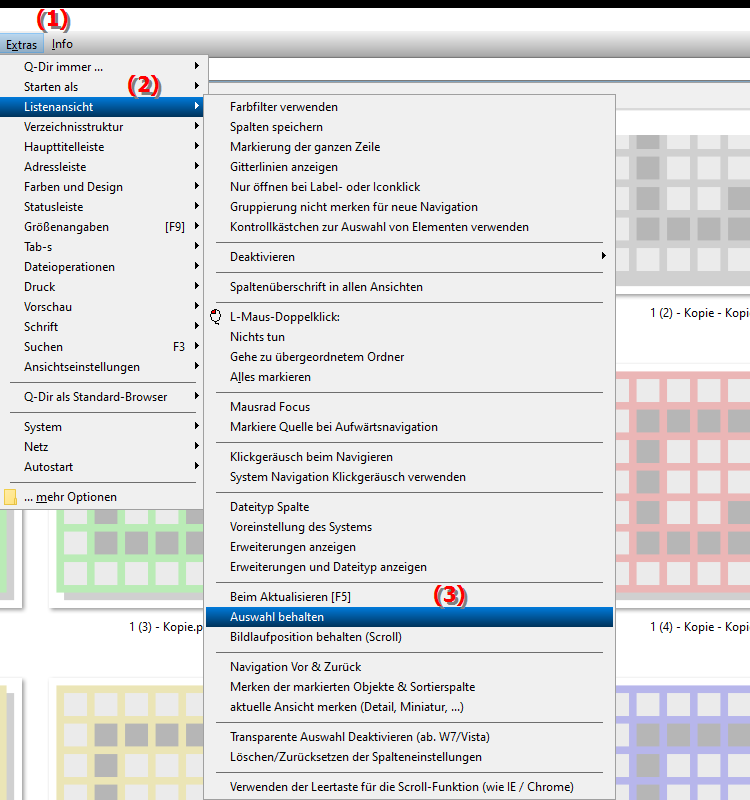Toggle Gruppierung nicht merken für neue Navigation

409,207
